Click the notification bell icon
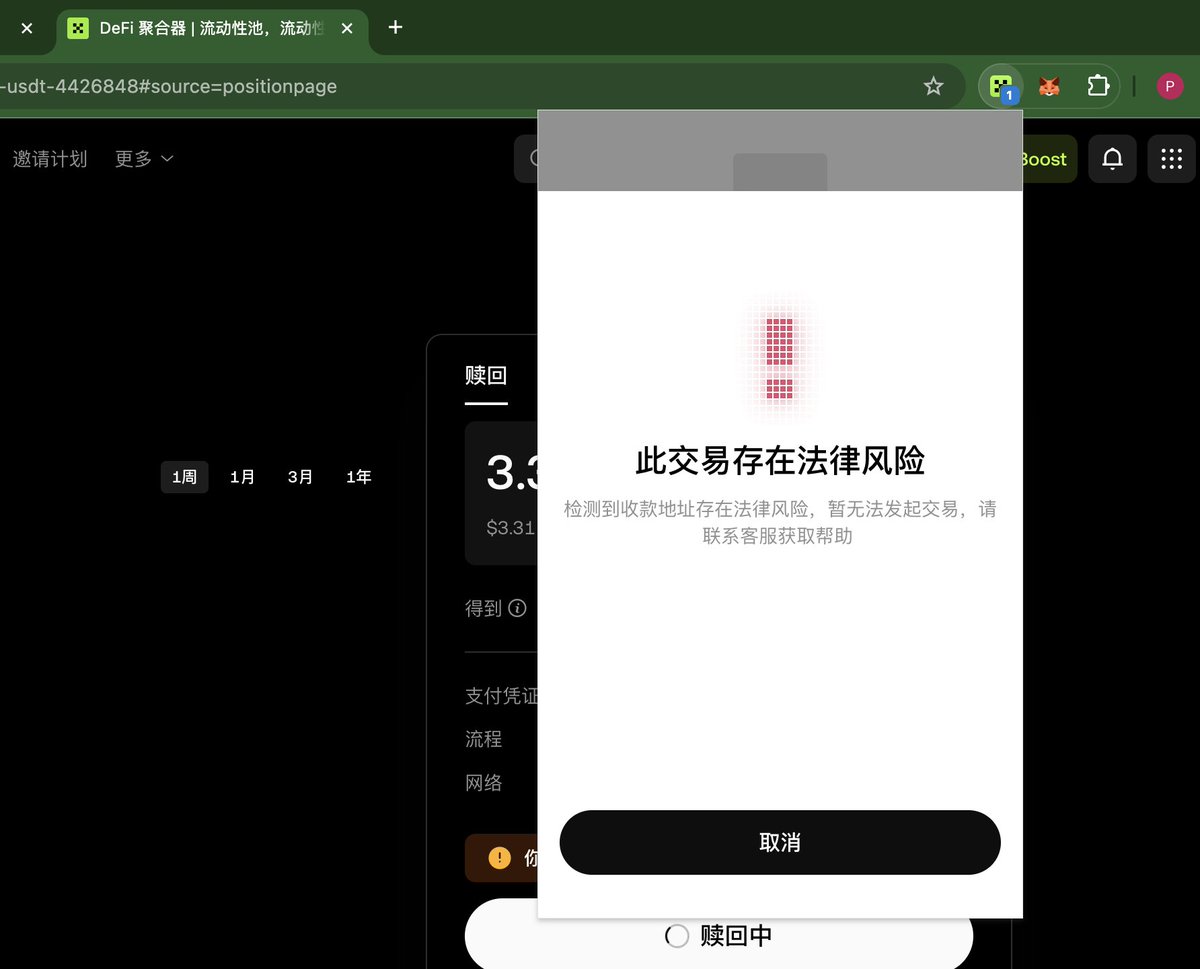The image size is (1200, 969). tap(1112, 158)
